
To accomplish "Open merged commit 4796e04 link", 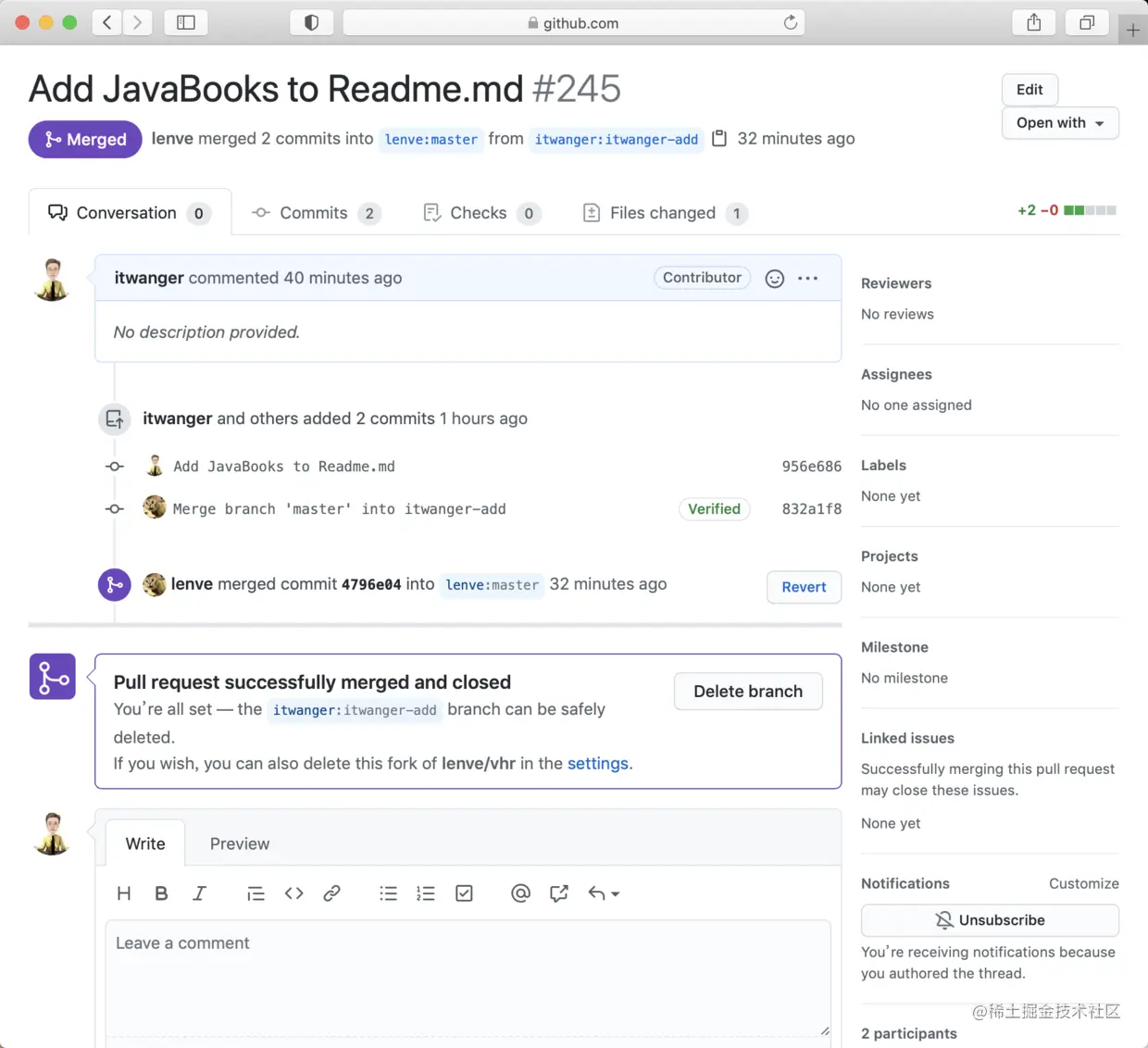I will (371, 585).
